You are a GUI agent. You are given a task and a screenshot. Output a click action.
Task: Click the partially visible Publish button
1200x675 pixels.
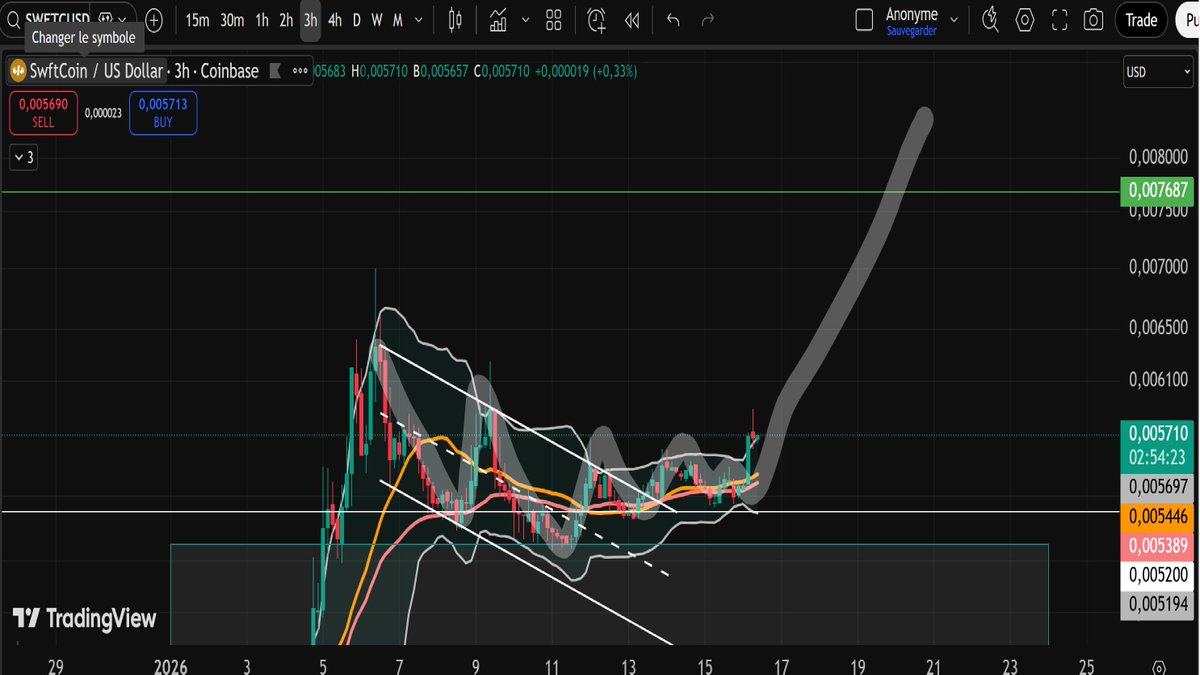[x=1186, y=20]
